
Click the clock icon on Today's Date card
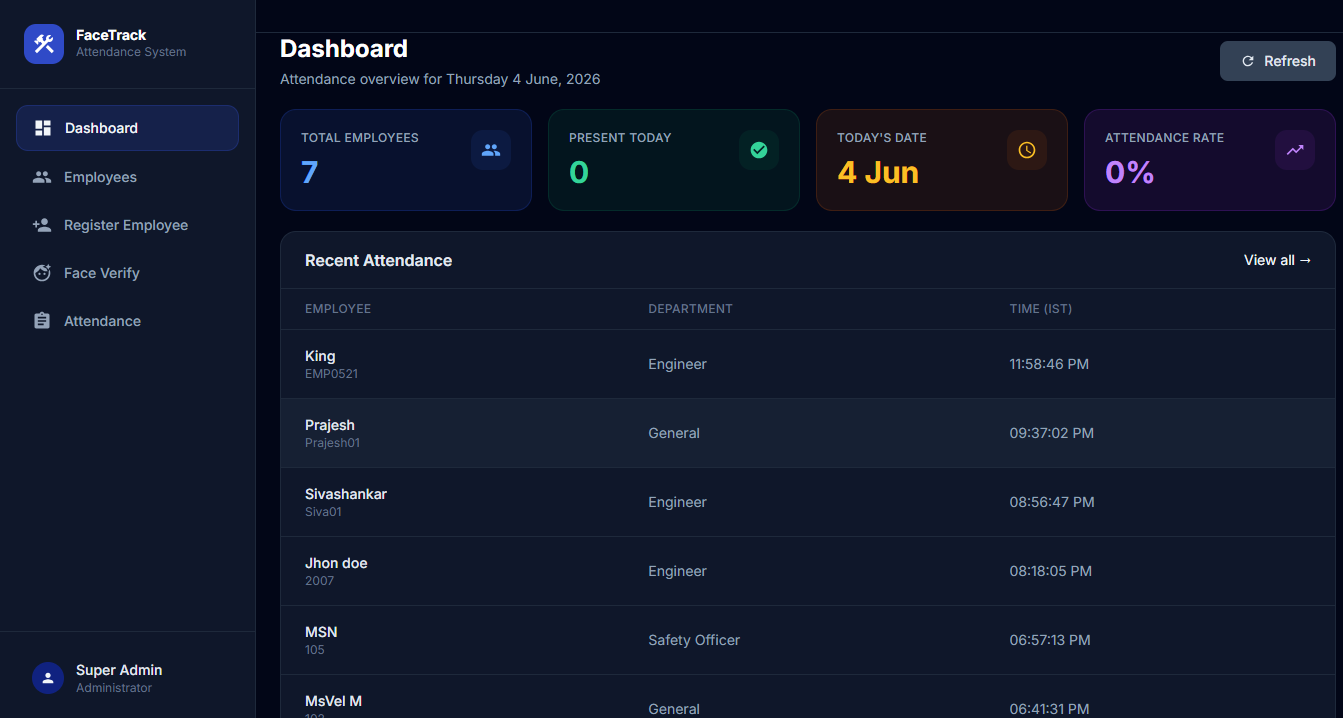pos(1027,150)
